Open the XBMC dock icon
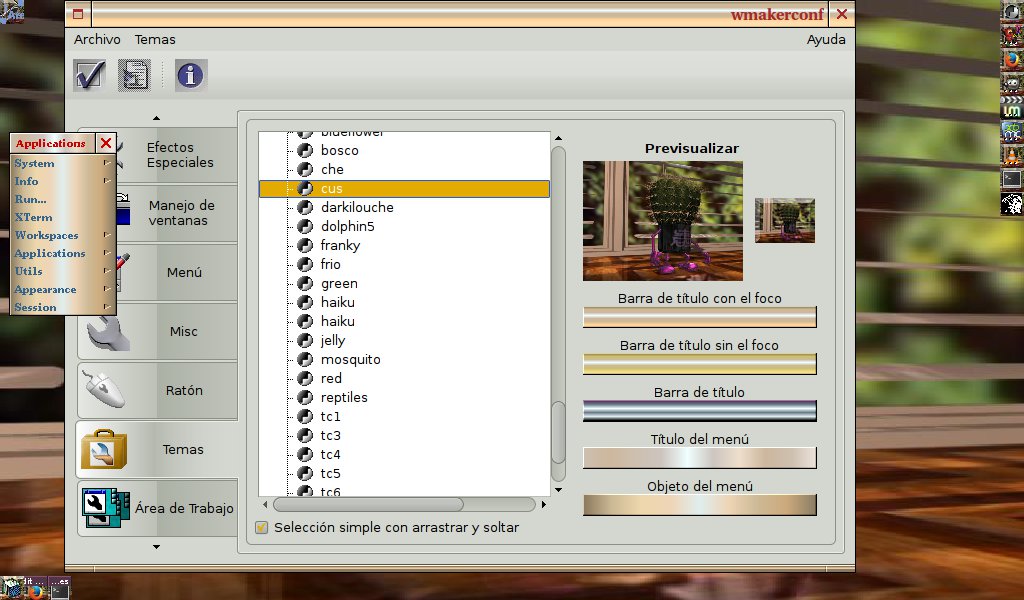 1012,133
